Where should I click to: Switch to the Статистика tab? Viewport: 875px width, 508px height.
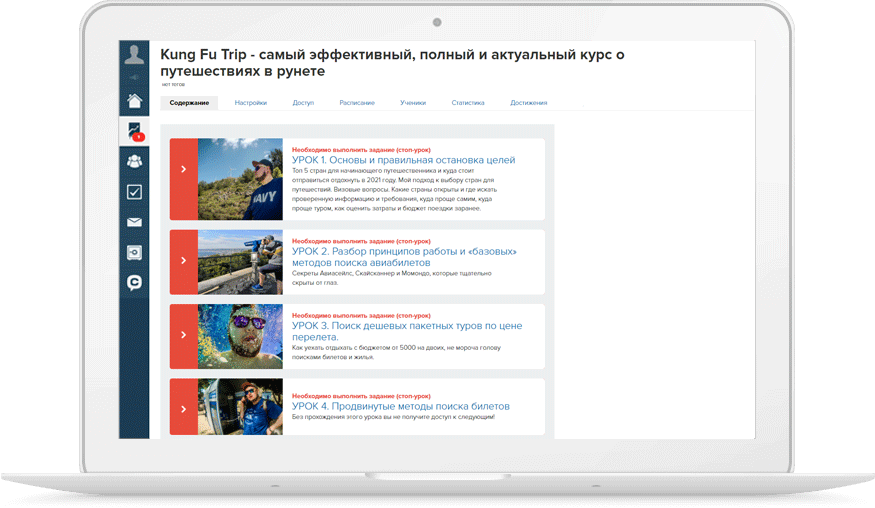468,103
